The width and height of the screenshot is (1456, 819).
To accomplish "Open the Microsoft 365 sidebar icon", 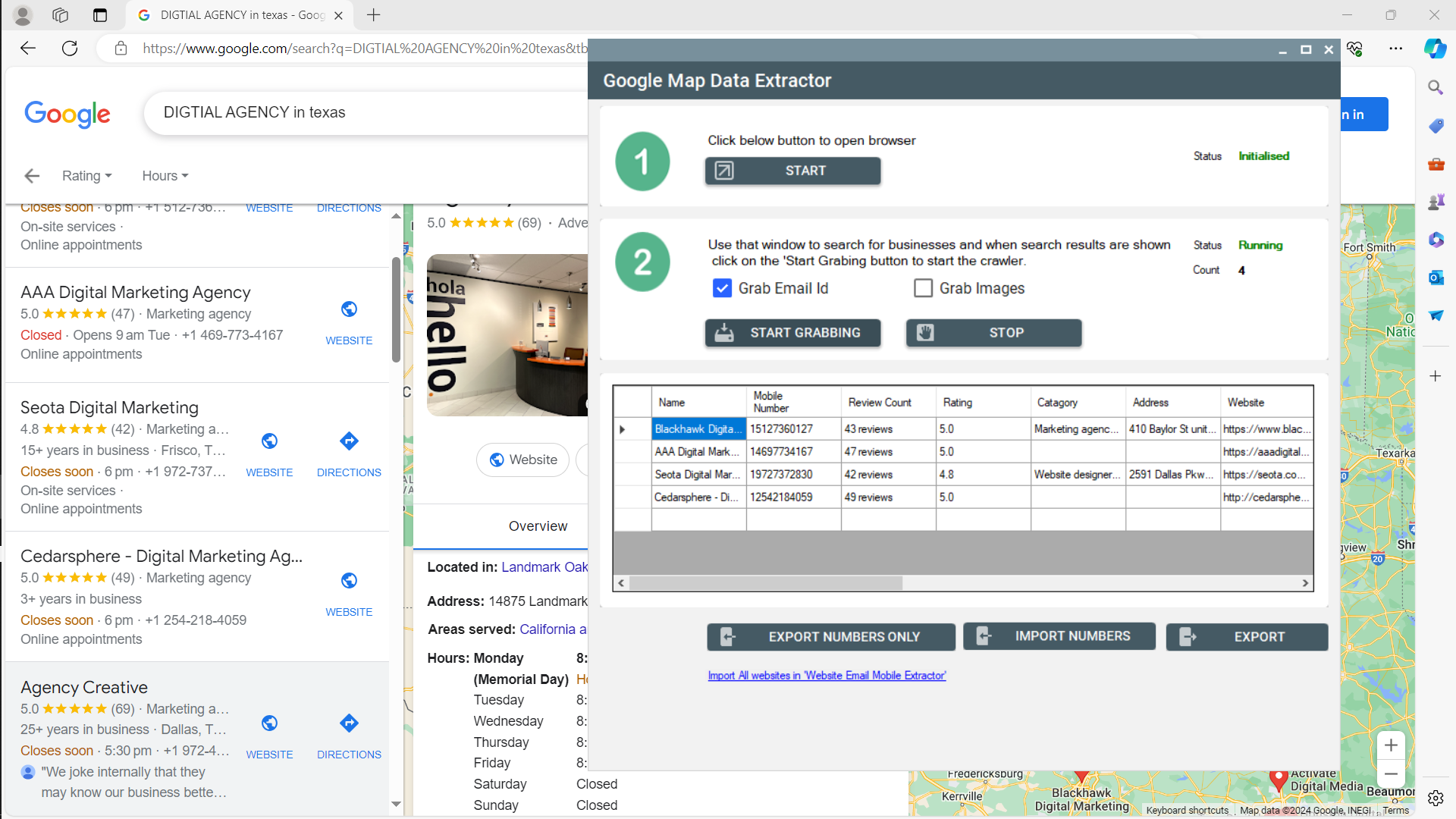I will [1436, 240].
